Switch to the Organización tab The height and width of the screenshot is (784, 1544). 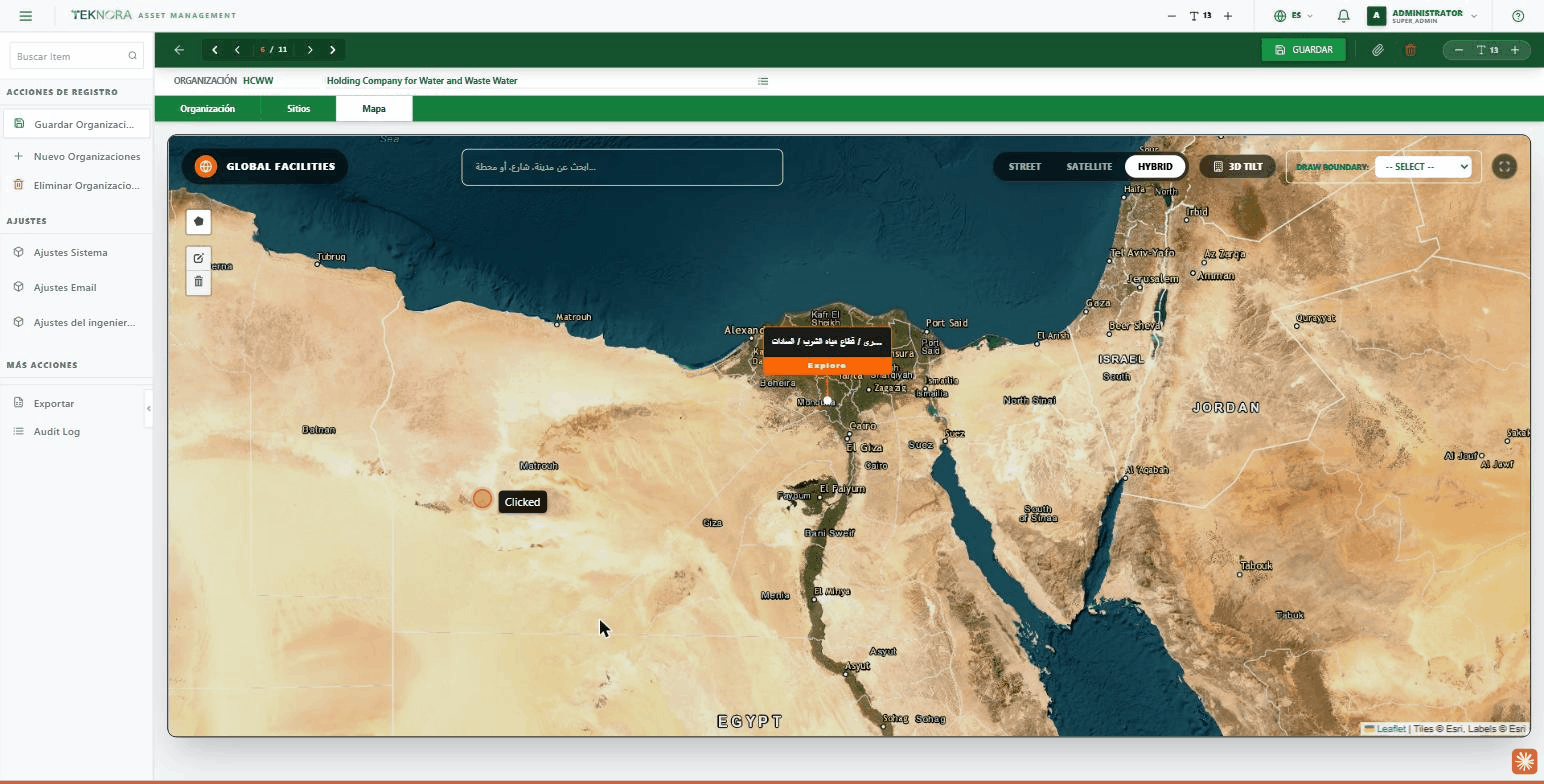207,109
